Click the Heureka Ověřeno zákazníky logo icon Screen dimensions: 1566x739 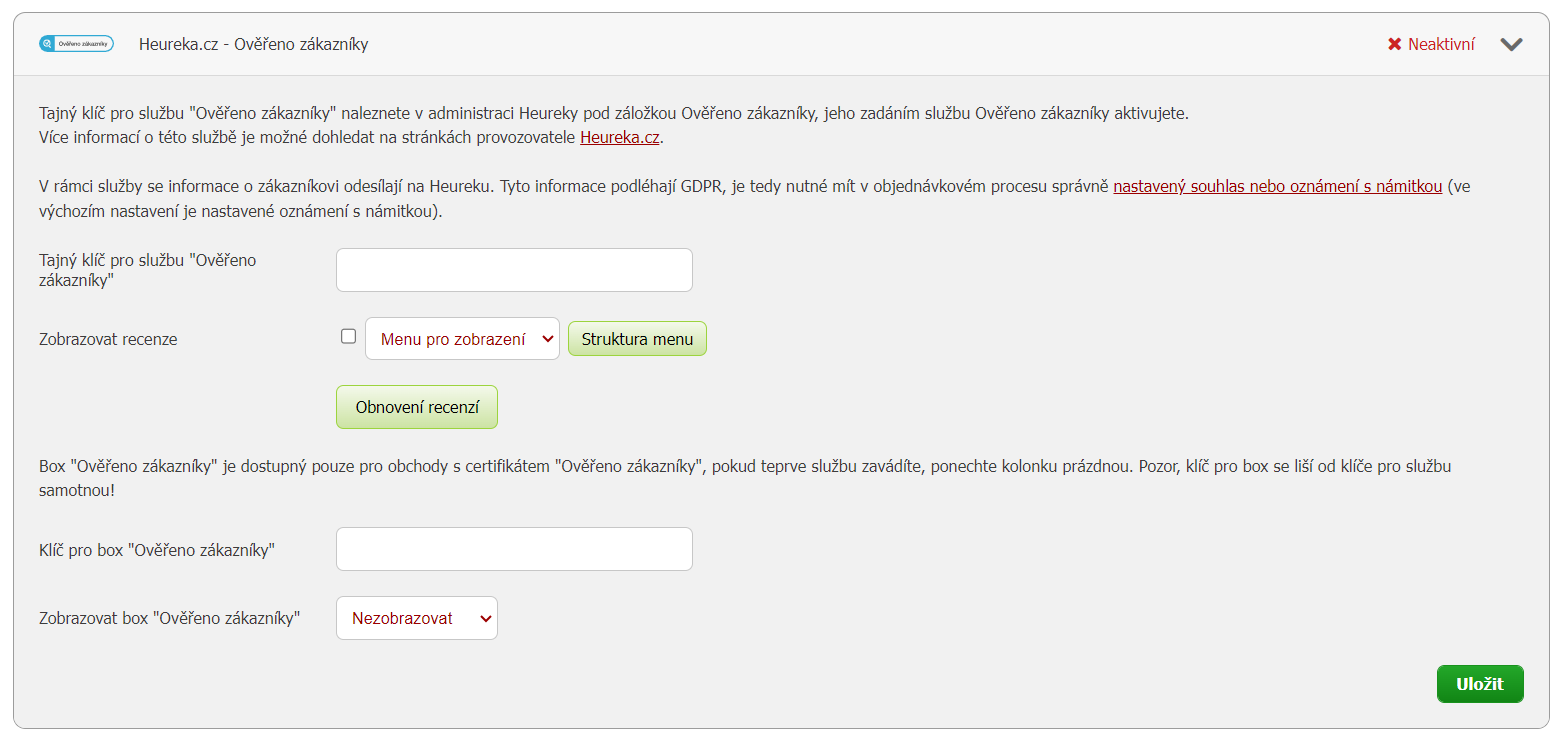(x=76, y=44)
